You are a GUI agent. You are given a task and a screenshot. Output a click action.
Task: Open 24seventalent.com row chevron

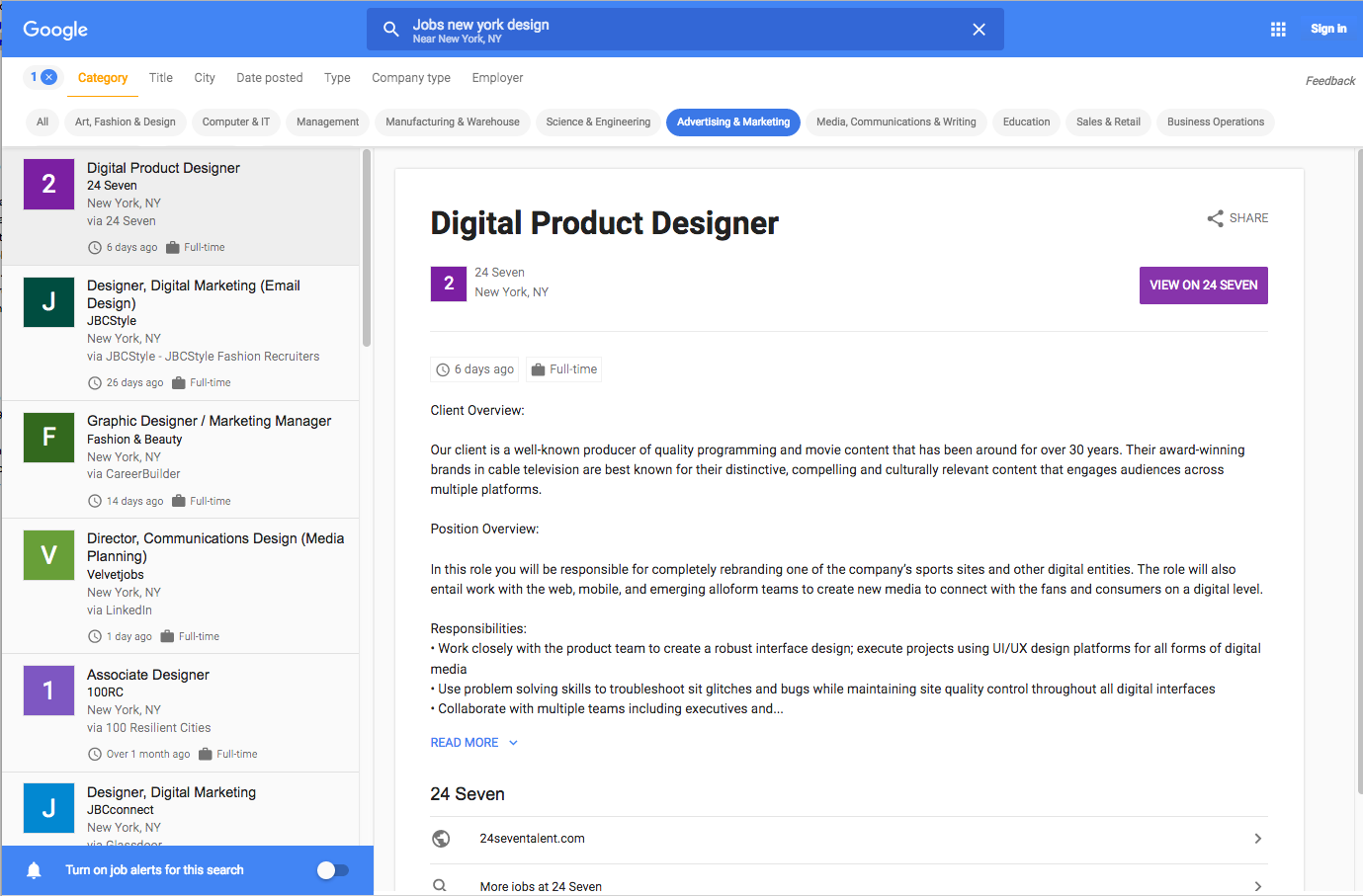1257,839
